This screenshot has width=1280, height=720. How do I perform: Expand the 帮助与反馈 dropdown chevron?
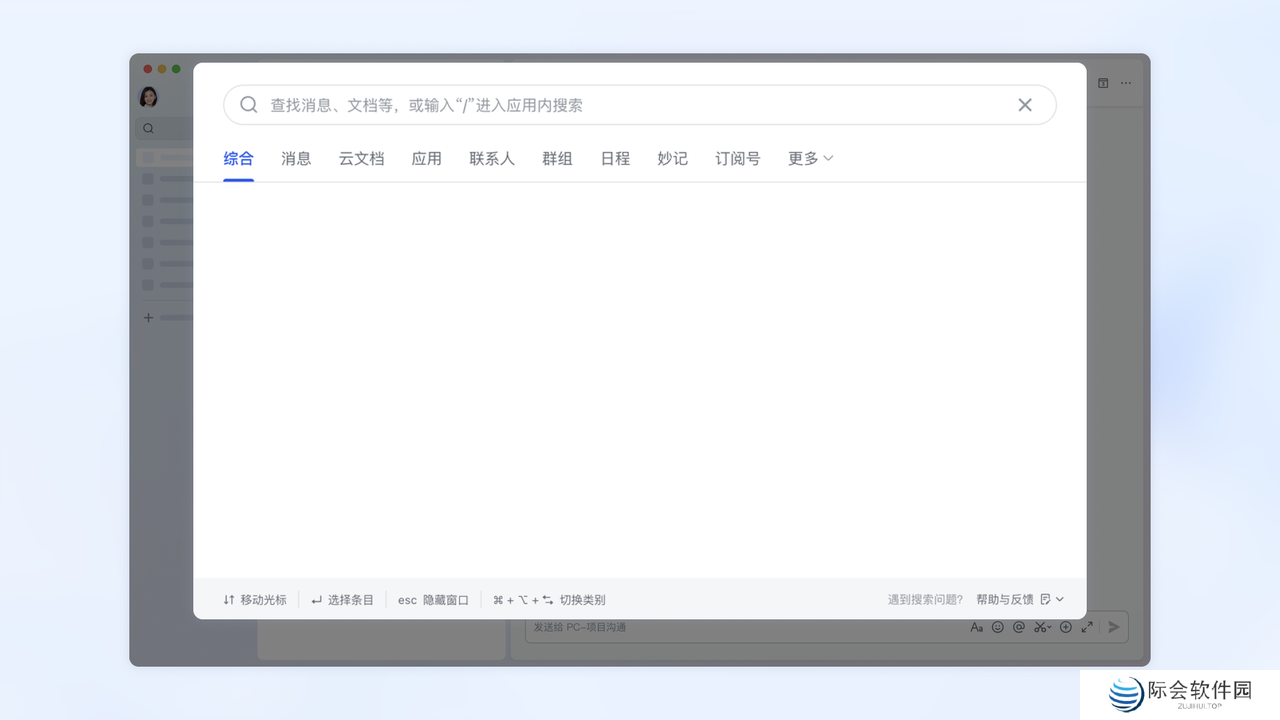pyautogui.click(x=1060, y=600)
